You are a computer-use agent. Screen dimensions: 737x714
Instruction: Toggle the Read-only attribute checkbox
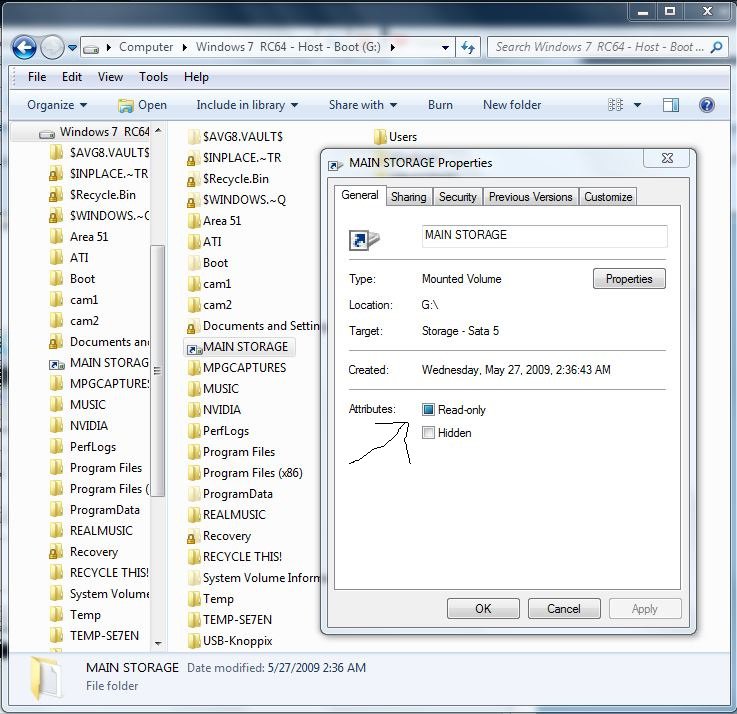tap(428, 410)
